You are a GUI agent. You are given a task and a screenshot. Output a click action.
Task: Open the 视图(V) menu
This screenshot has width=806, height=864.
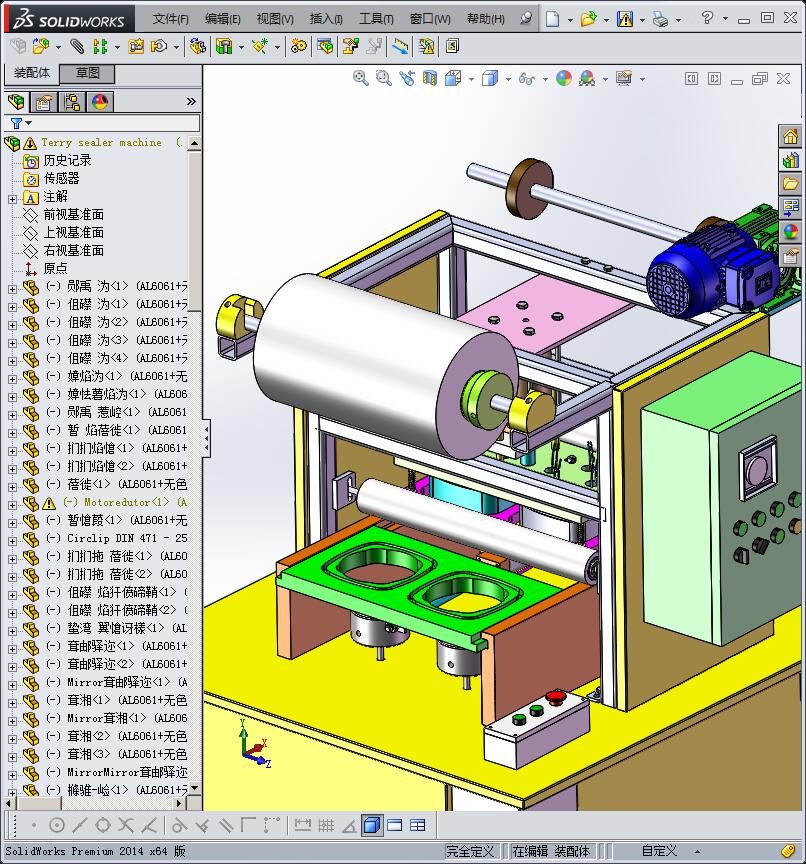tap(275, 19)
